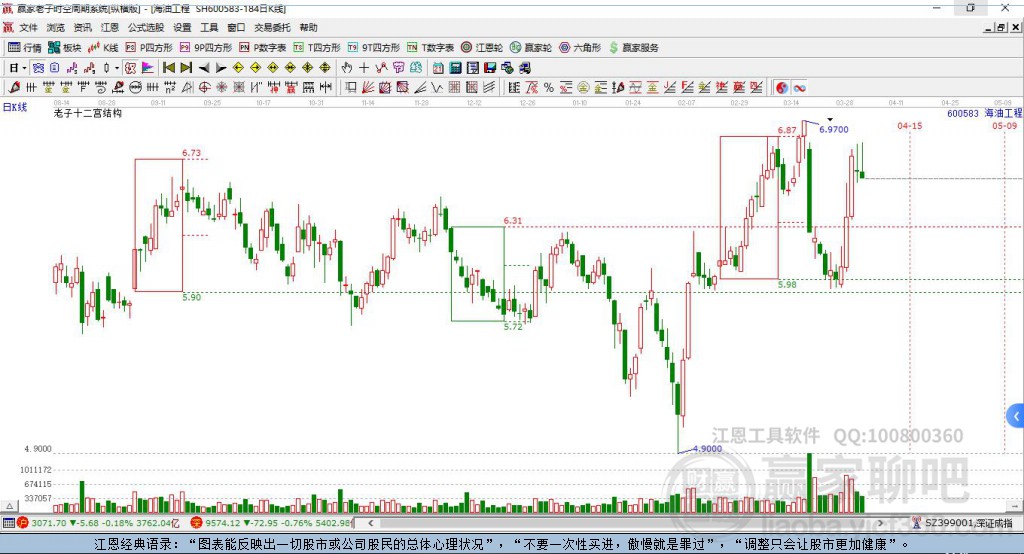Click stock code 600583

point(963,113)
